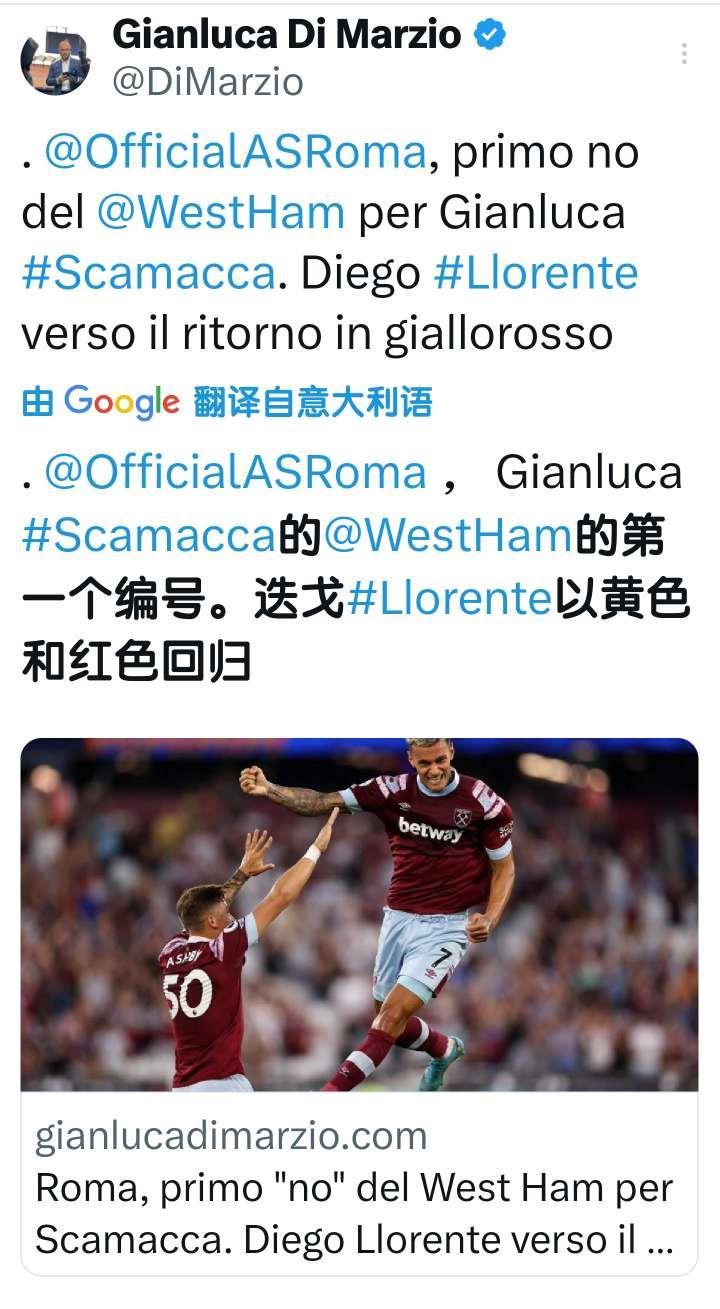
Task: Open @WestHam mention in the Italian text
Action: 221,213
